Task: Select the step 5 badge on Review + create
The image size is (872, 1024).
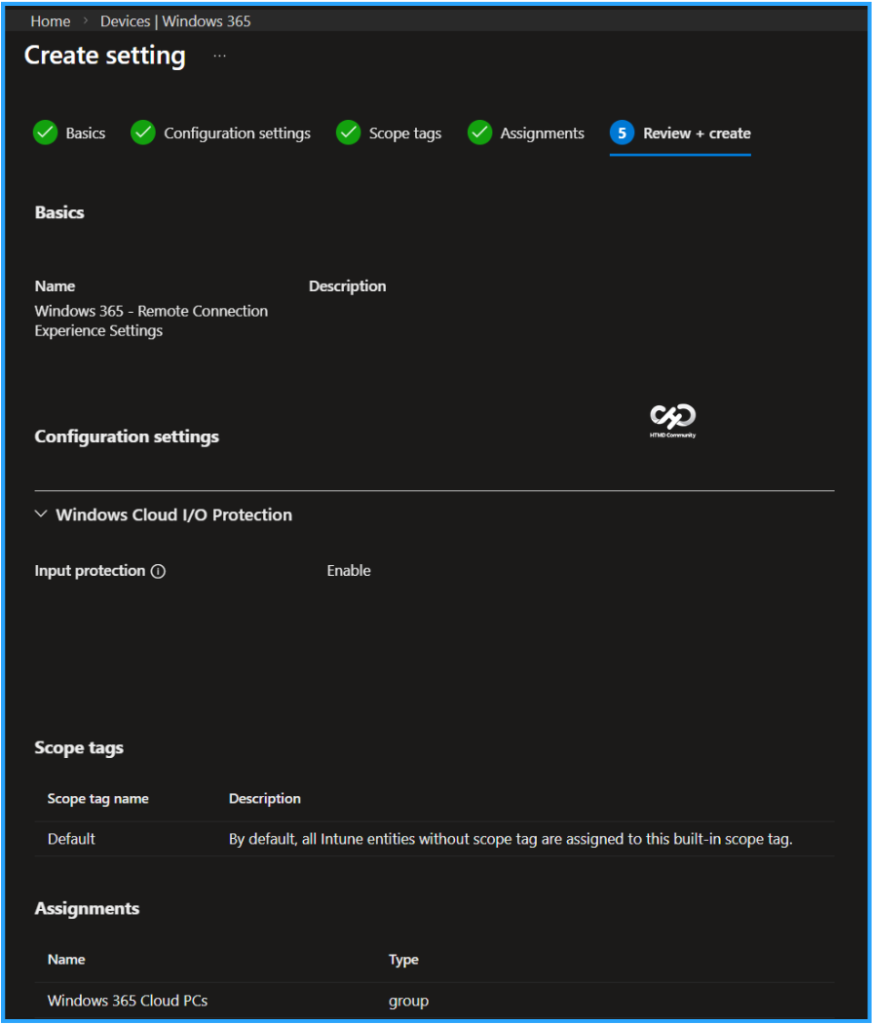Action: [624, 132]
